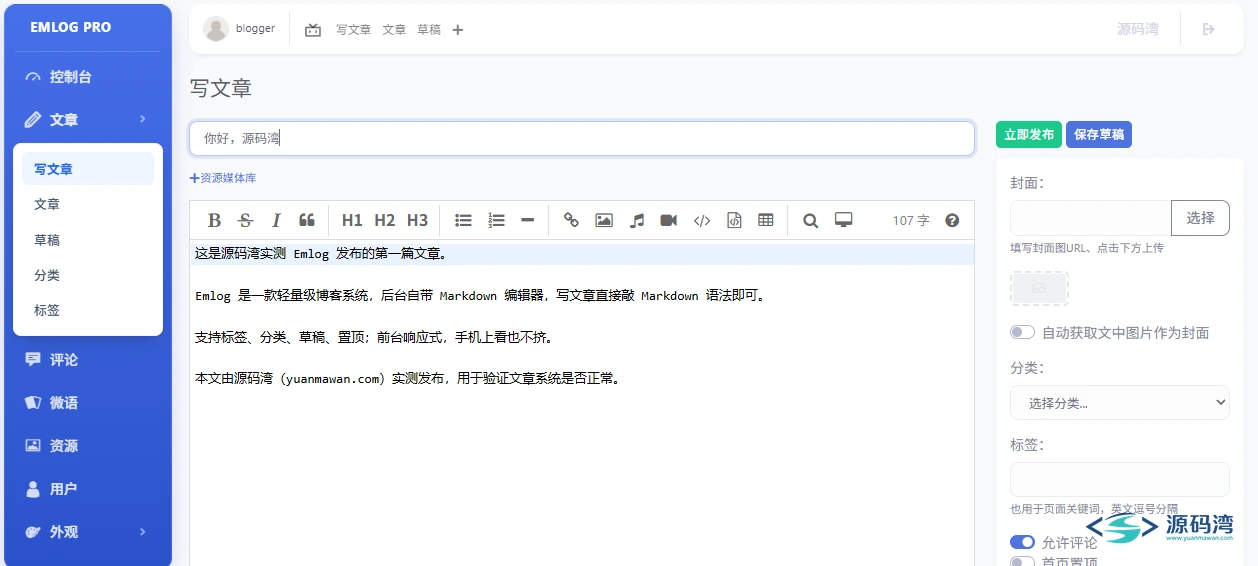The image size is (1258, 566).
Task: Insert a horizontal rule
Action: click(x=528, y=220)
